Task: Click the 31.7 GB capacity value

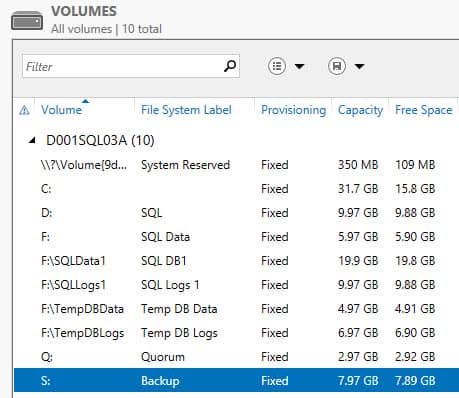Action: click(358, 189)
